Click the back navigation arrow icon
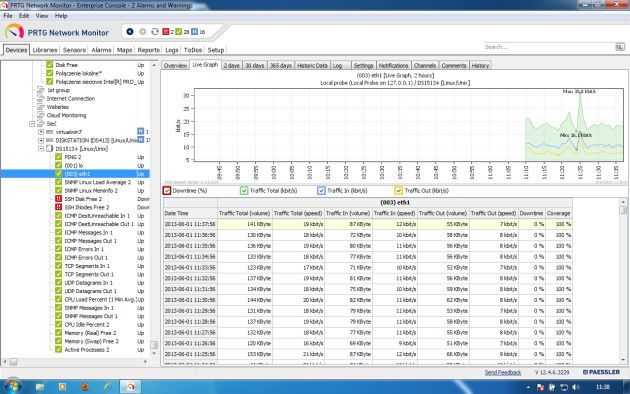 pyautogui.click(x=130, y=31)
